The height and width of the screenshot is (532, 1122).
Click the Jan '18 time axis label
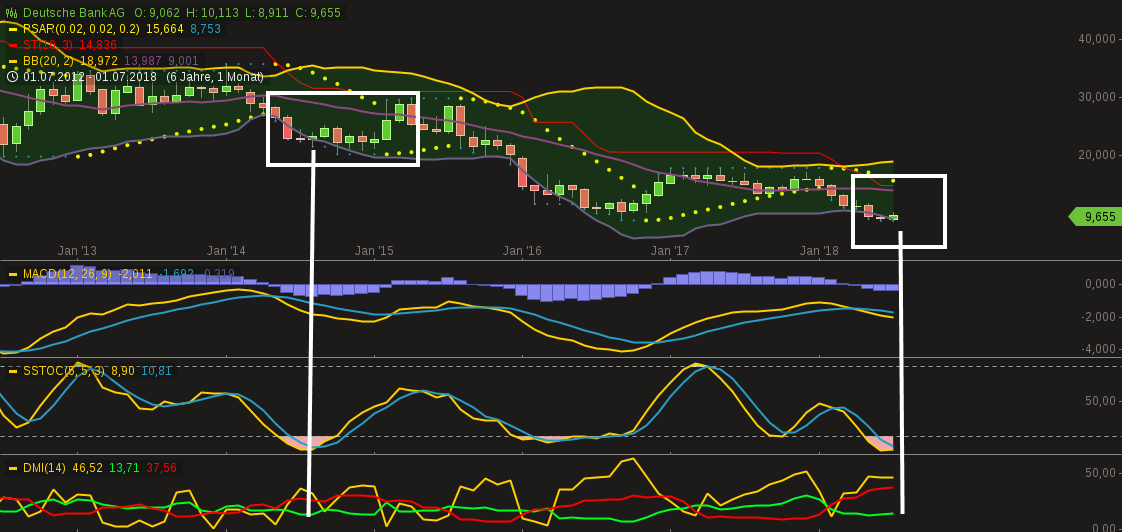tap(819, 251)
